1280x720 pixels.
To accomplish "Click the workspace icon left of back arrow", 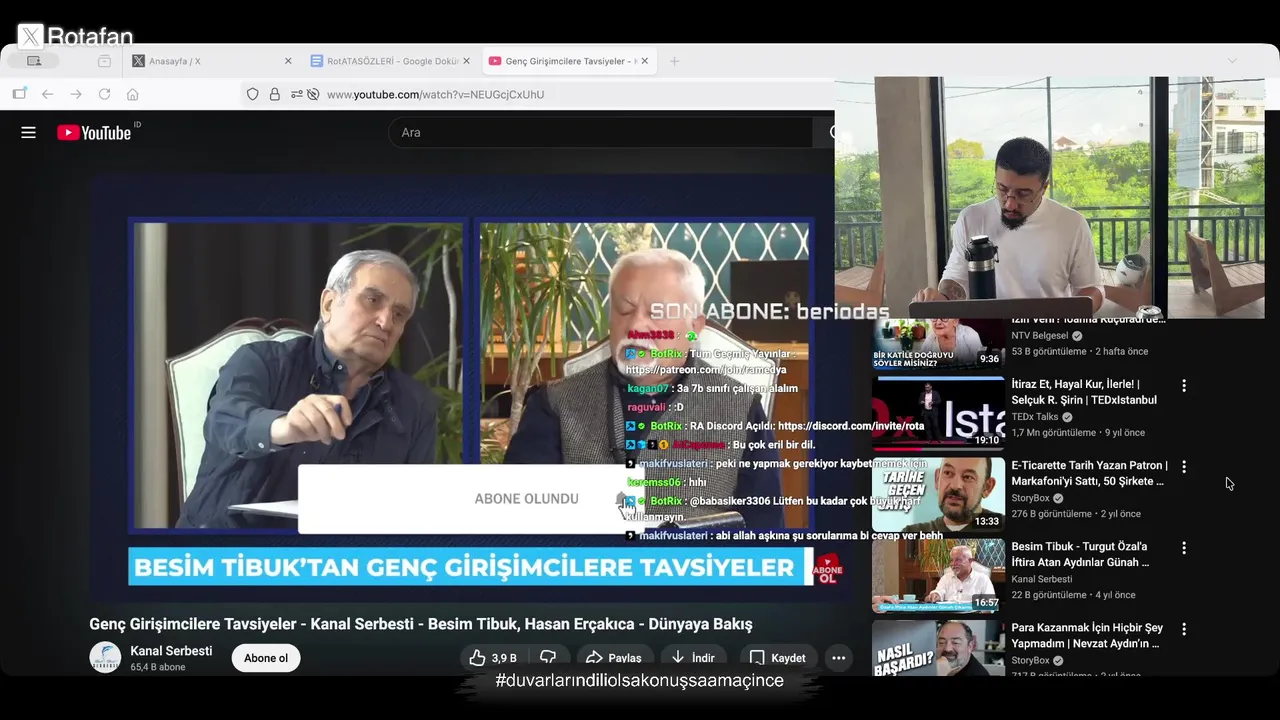I will tap(19, 94).
